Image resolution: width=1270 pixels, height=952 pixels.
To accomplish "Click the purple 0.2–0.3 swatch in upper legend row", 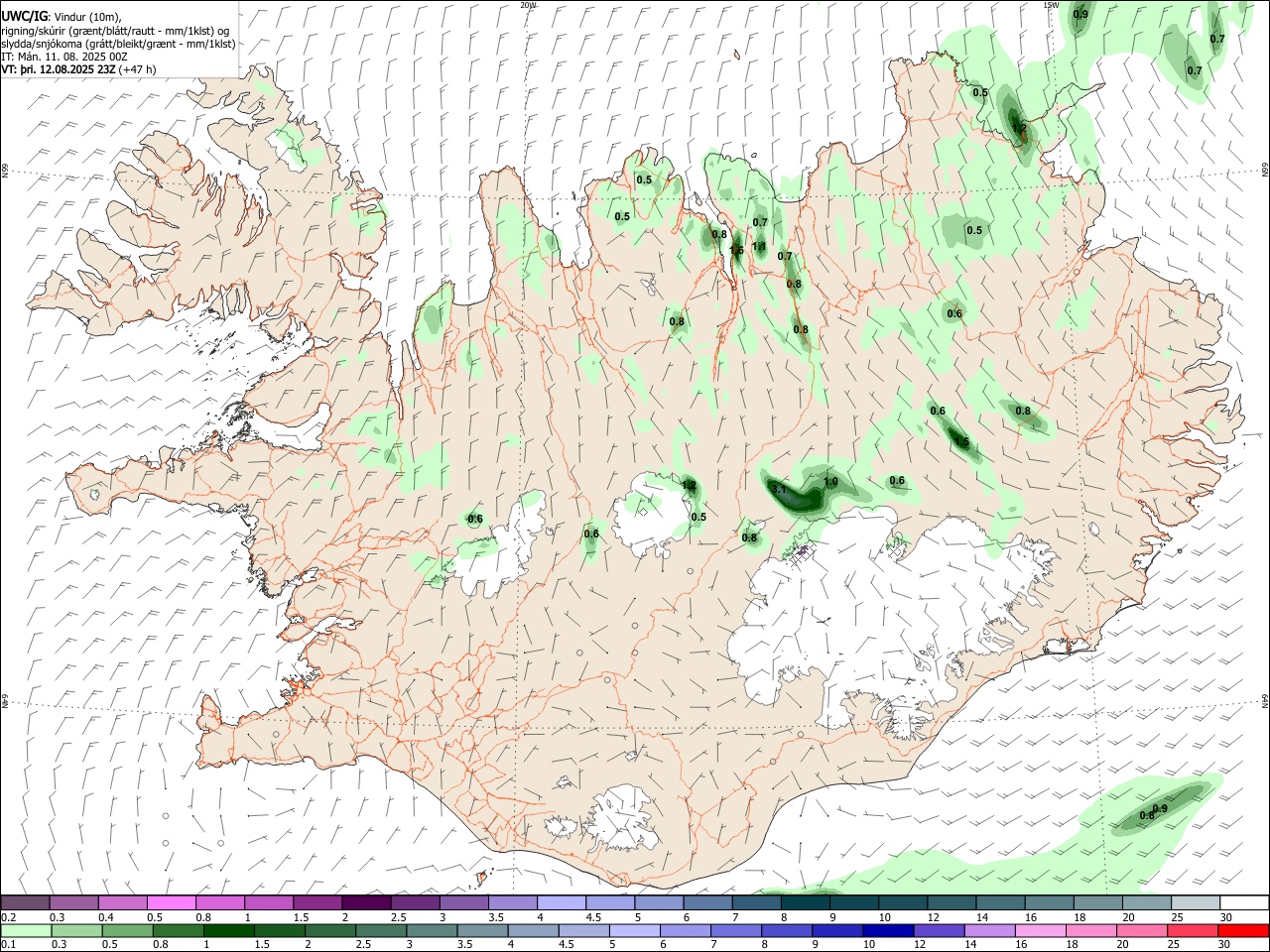I will [25, 902].
